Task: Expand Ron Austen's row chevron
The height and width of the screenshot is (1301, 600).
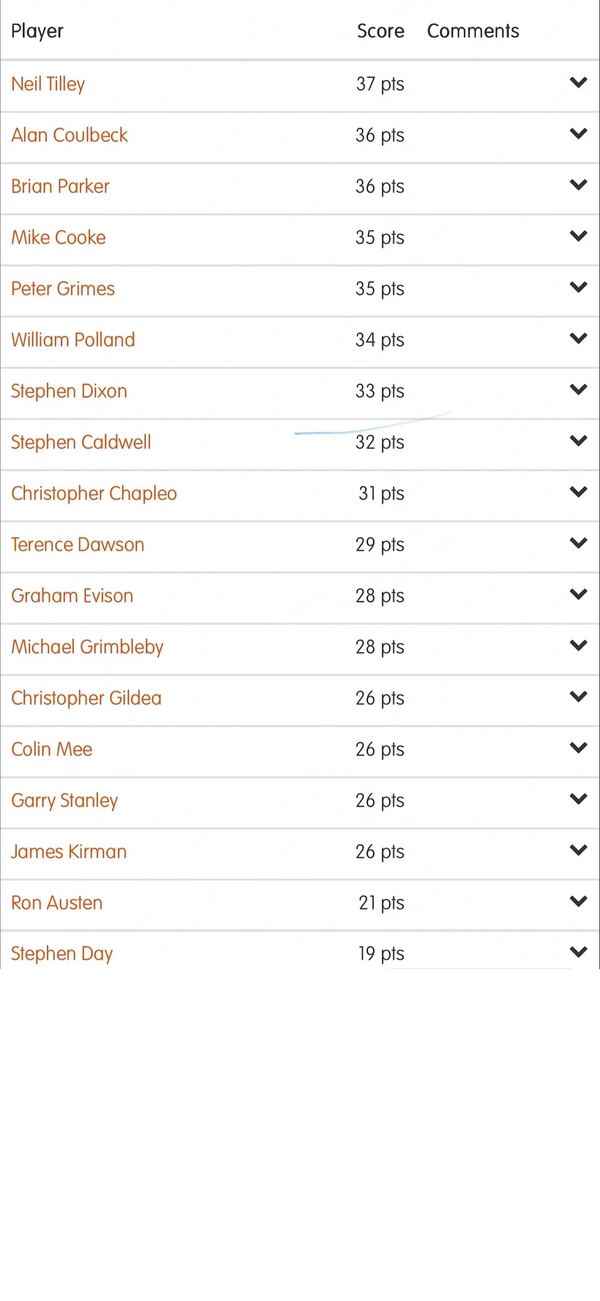Action: pyautogui.click(x=578, y=901)
